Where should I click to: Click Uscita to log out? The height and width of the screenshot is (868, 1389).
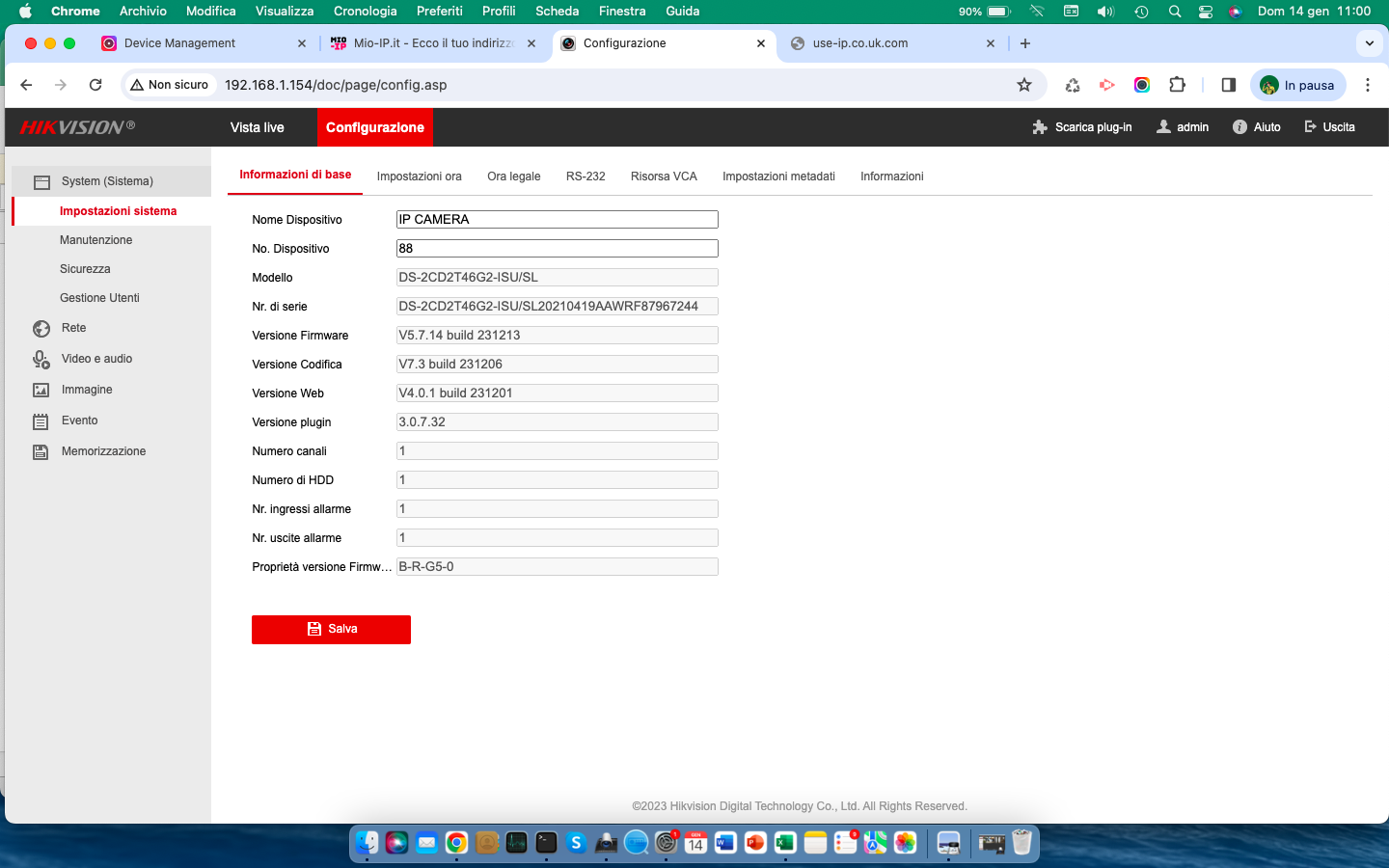[1329, 127]
